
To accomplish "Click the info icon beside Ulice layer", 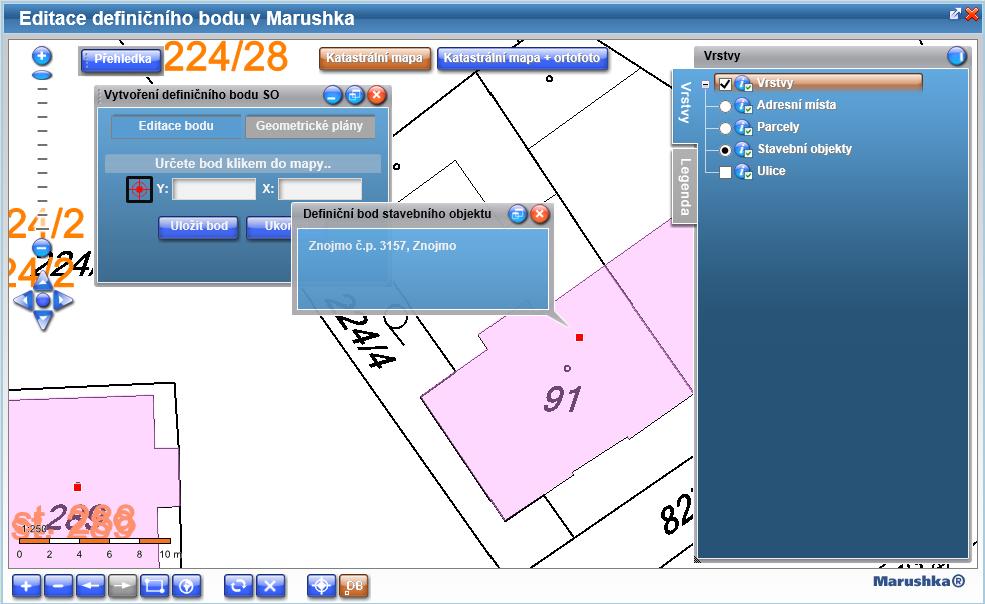I will point(744,172).
